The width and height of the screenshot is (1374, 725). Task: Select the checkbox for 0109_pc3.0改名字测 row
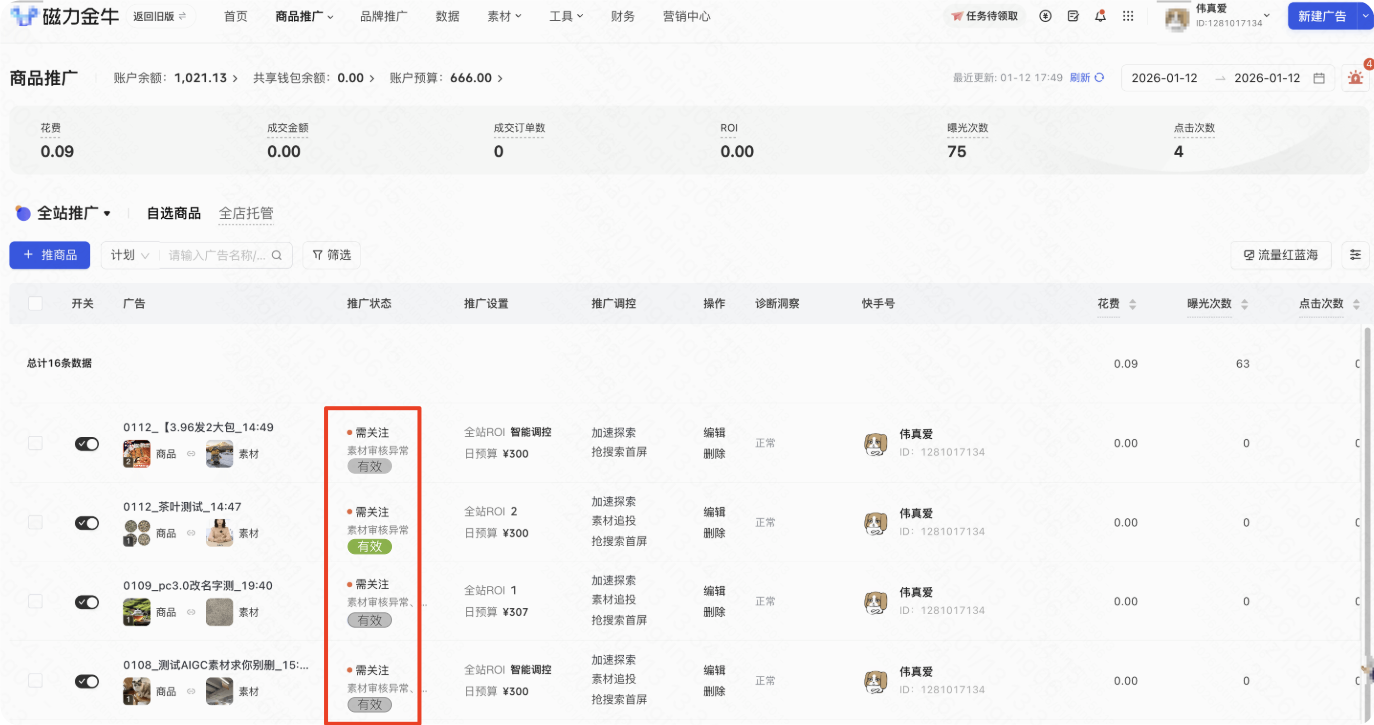[x=36, y=601]
